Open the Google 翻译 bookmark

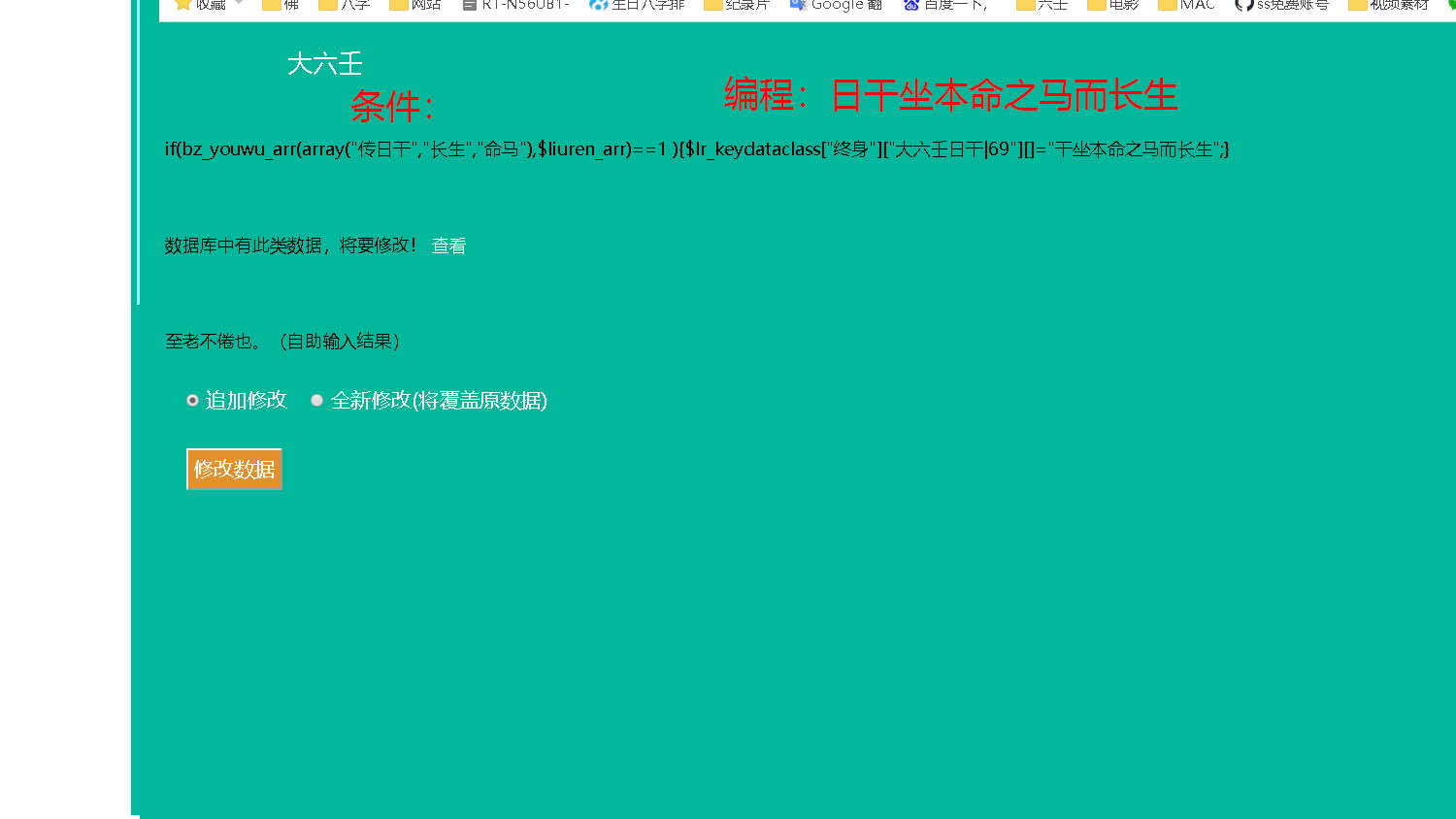pos(836,5)
